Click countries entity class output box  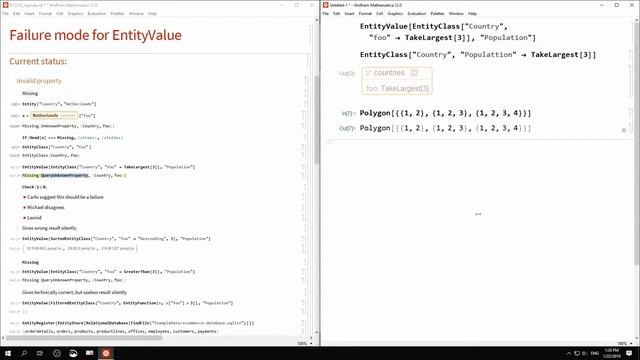point(397,81)
